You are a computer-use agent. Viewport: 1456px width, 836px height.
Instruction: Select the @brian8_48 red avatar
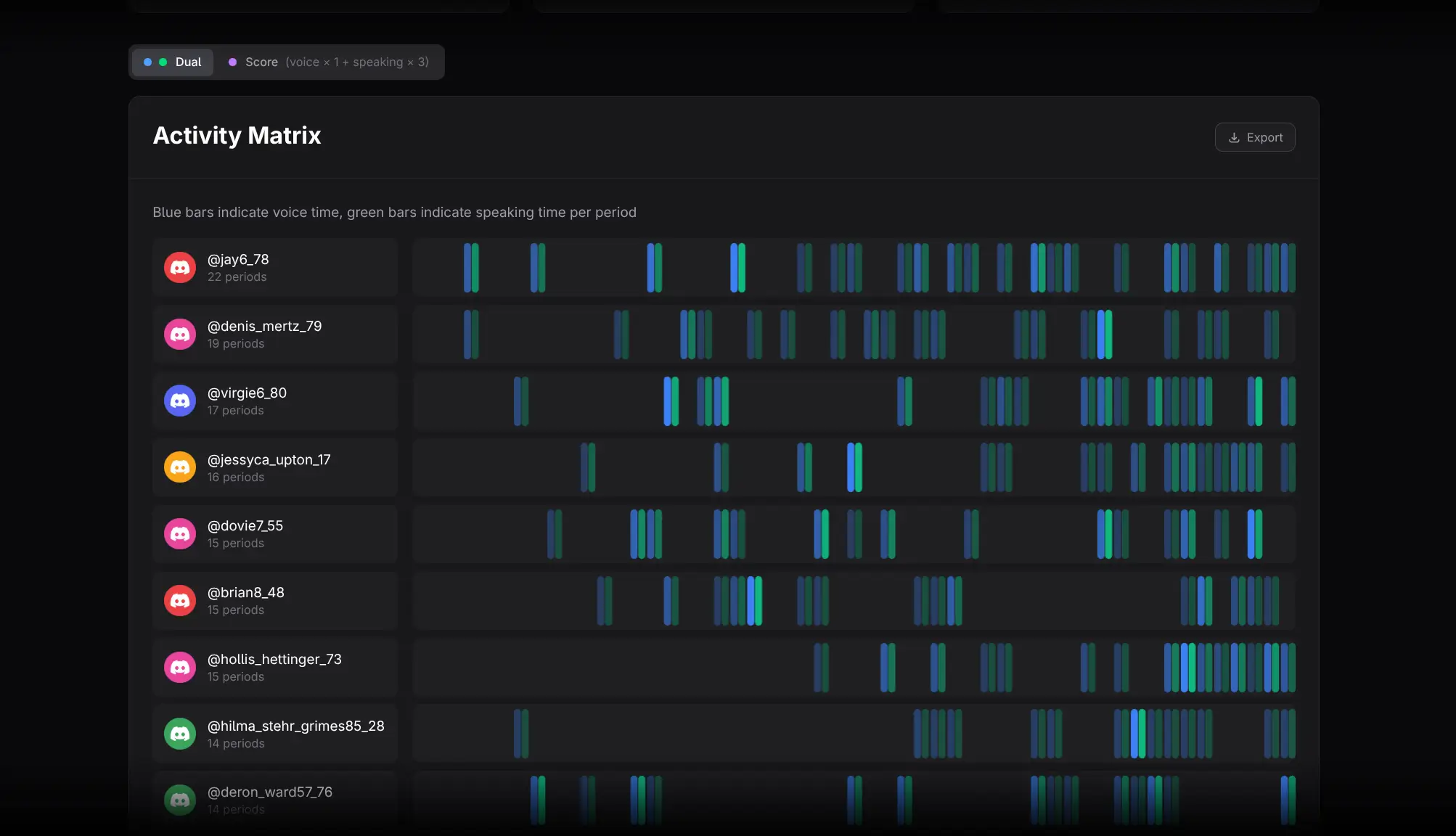pos(180,601)
